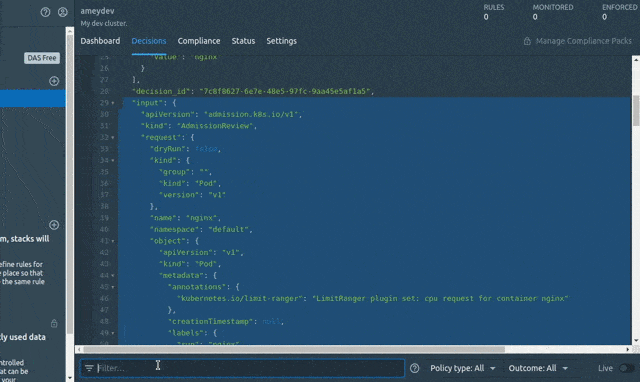640x382 pixels.
Task: Open the Policy type: All dropdown
Action: pyautogui.click(x=462, y=368)
